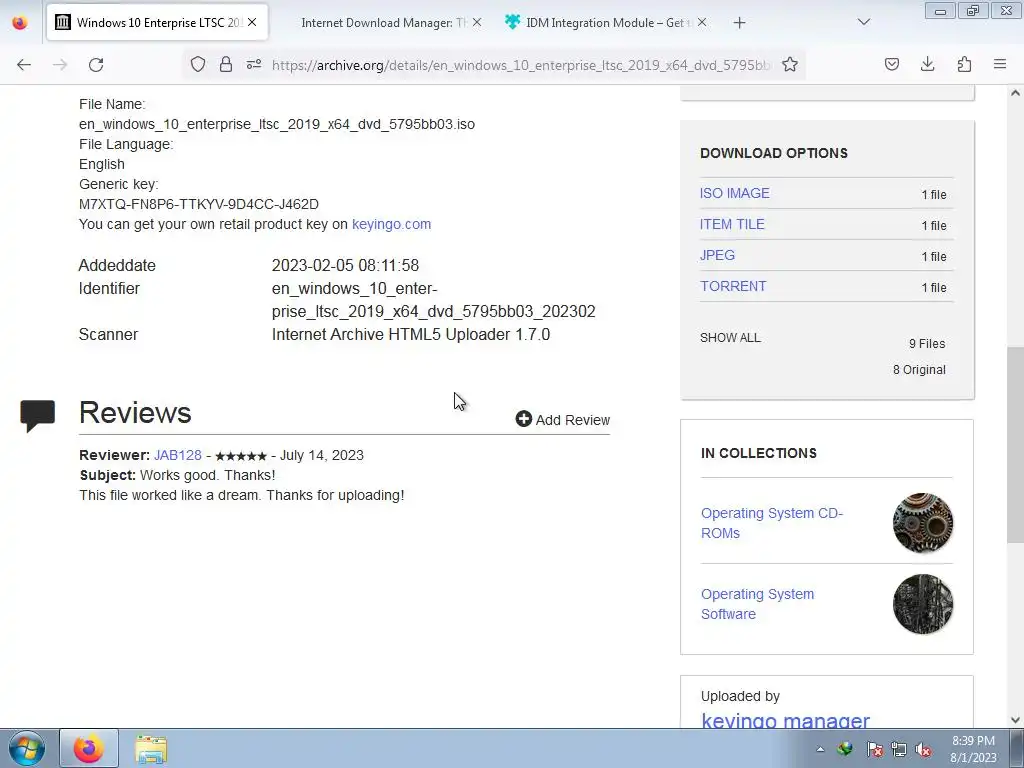The height and width of the screenshot is (768, 1024).
Task: Bookmark this page with the star
Action: [x=790, y=64]
